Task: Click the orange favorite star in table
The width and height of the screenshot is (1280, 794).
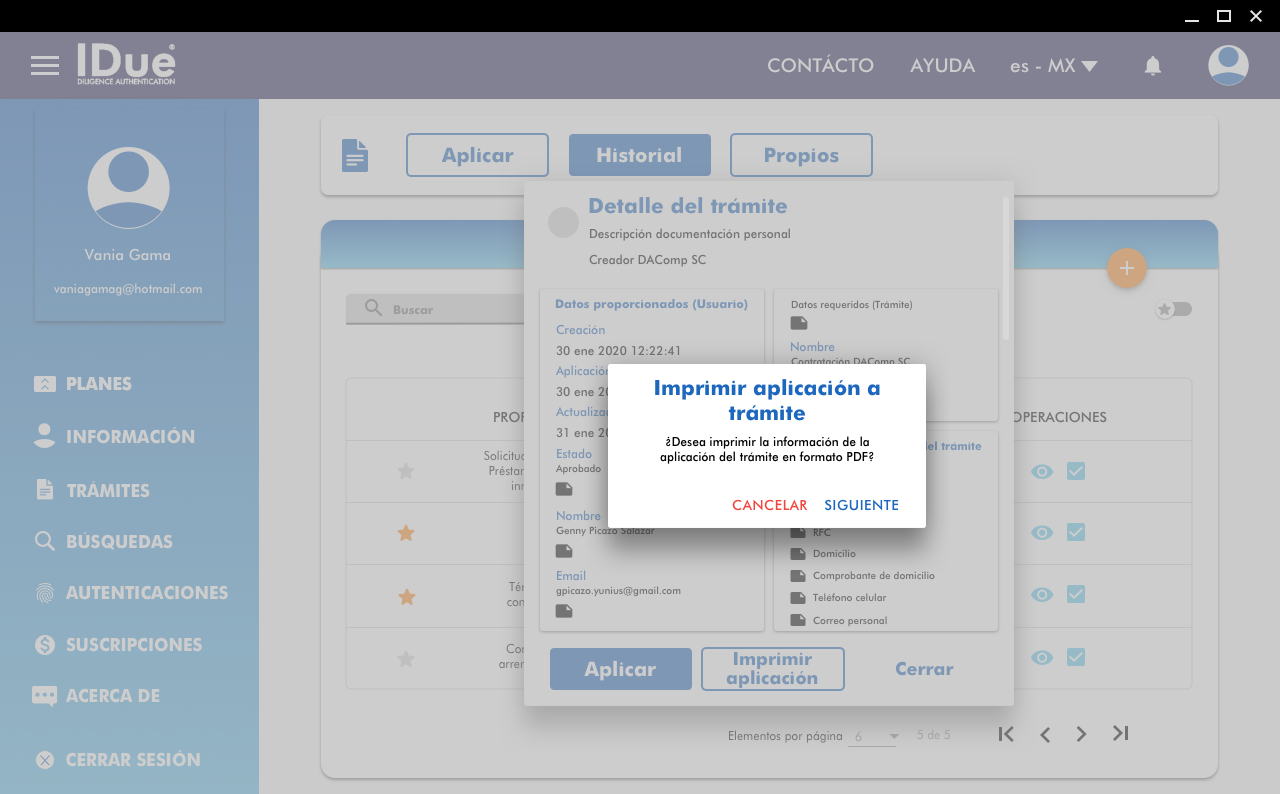Action: click(x=406, y=534)
